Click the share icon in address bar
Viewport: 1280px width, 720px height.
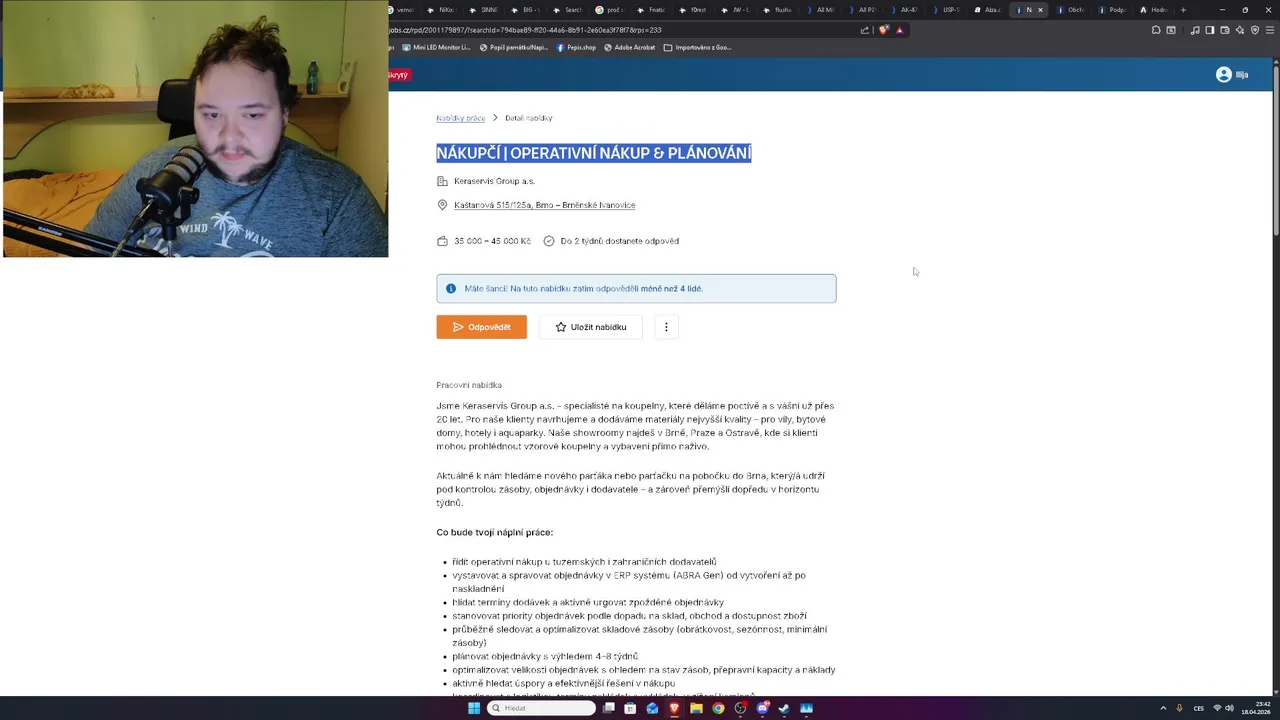point(864,30)
